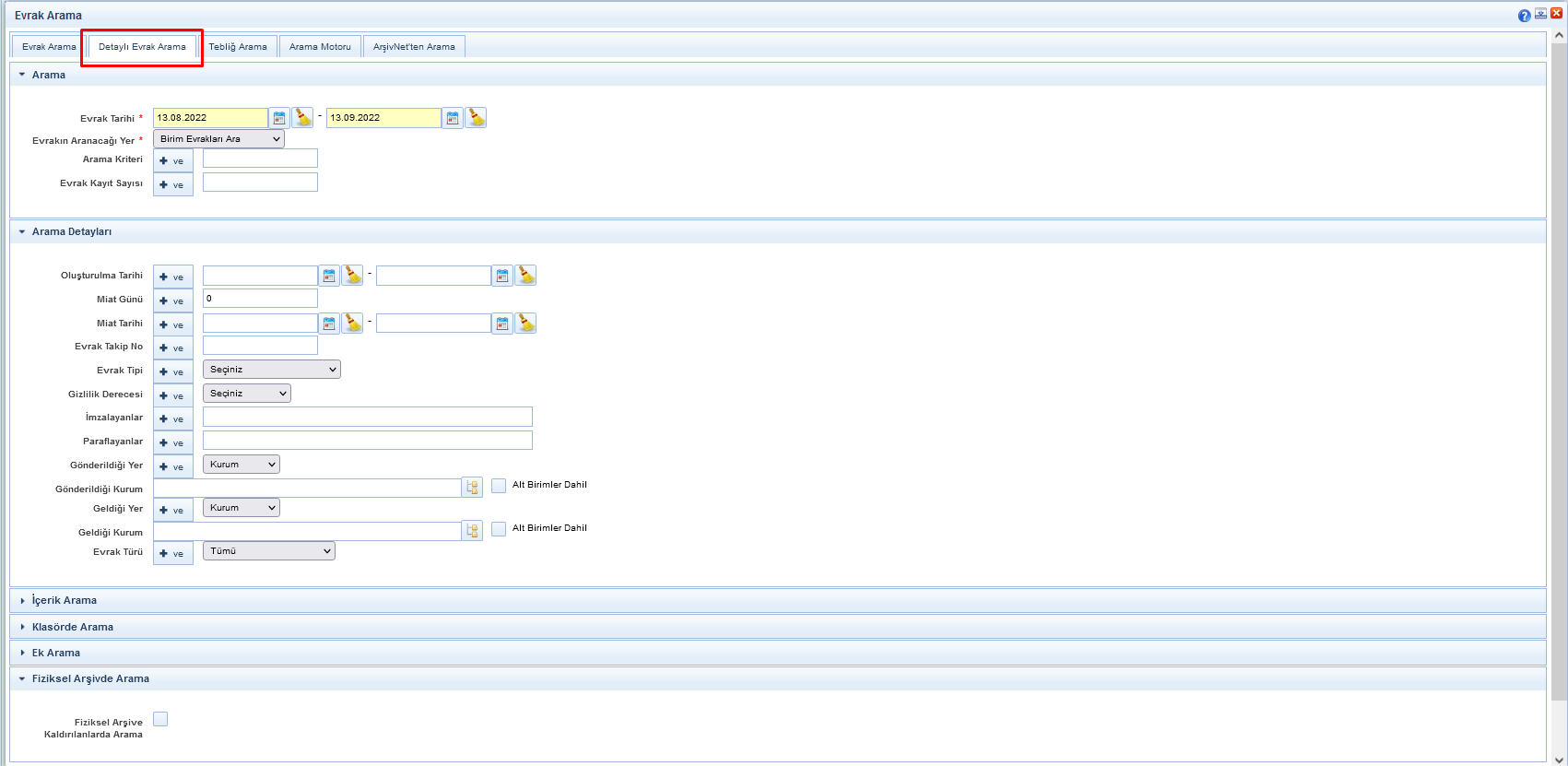Open calendar for Oluşturulma Tarihi start date

point(329,276)
